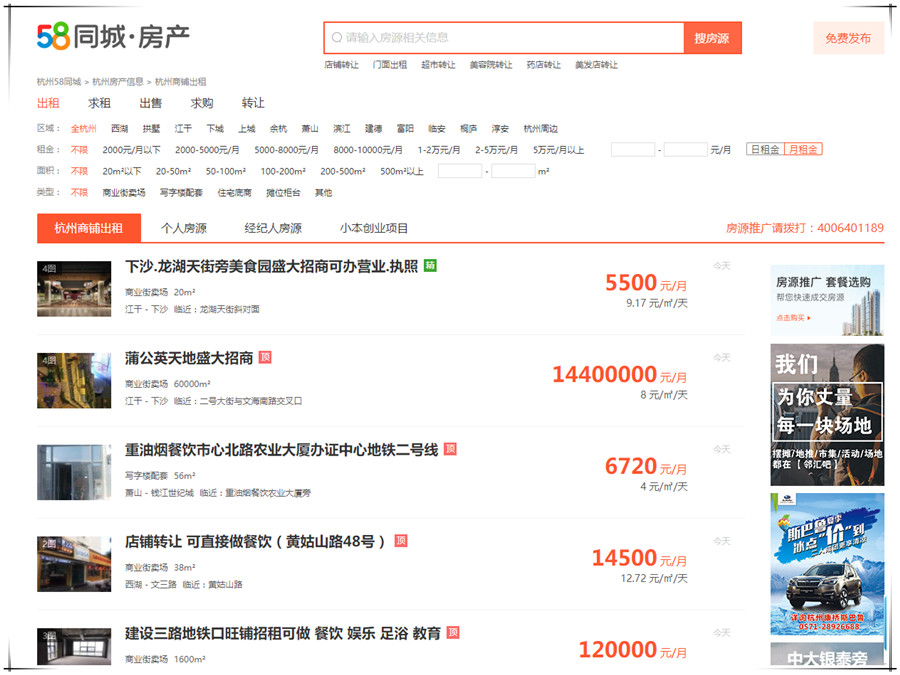Filter area by 500m²以上
The width and height of the screenshot is (900, 675).
pos(402,171)
